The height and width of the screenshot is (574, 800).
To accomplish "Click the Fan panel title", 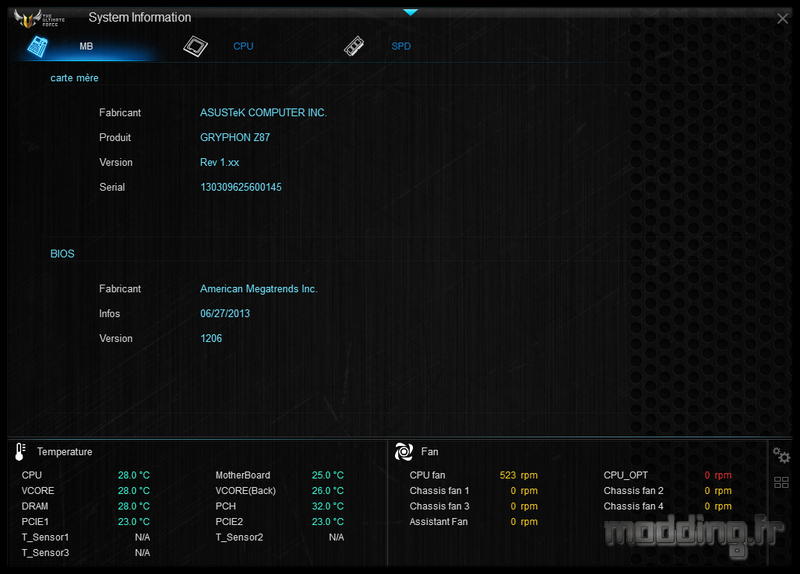I will (x=430, y=452).
